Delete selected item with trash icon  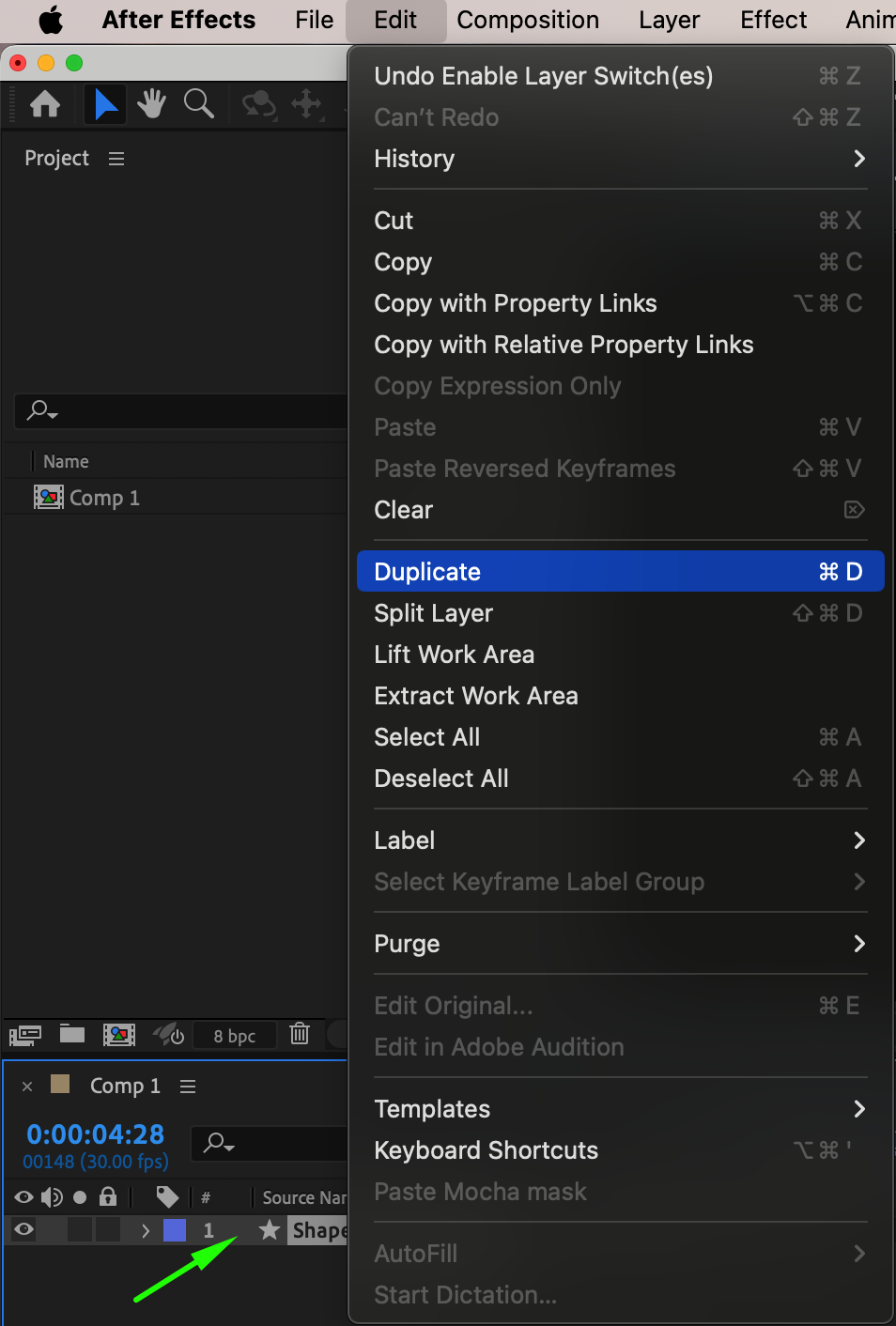(x=300, y=1034)
